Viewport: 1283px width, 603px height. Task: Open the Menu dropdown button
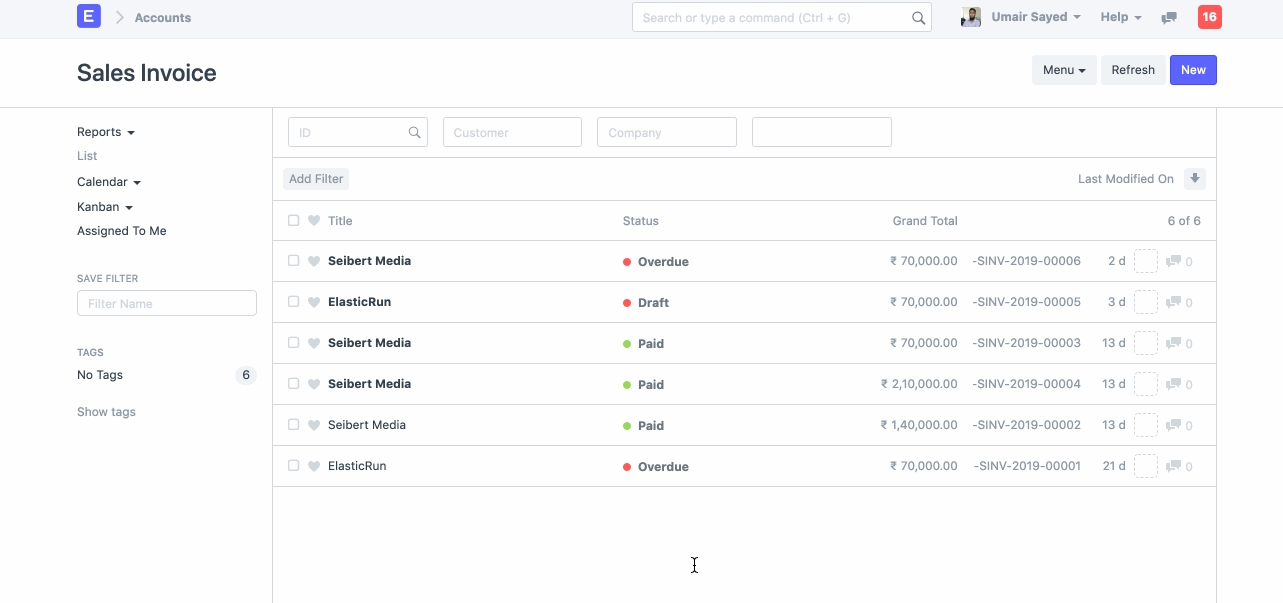pyautogui.click(x=1064, y=70)
